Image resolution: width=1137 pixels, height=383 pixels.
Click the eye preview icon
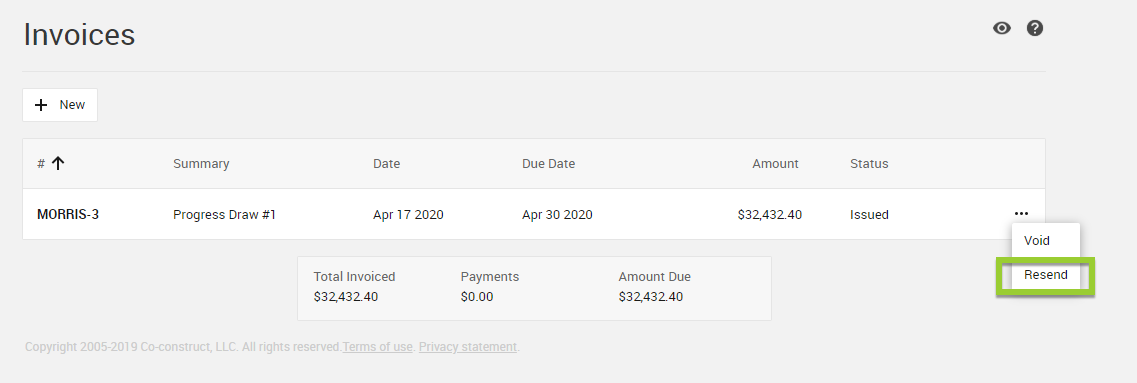coord(1001,28)
